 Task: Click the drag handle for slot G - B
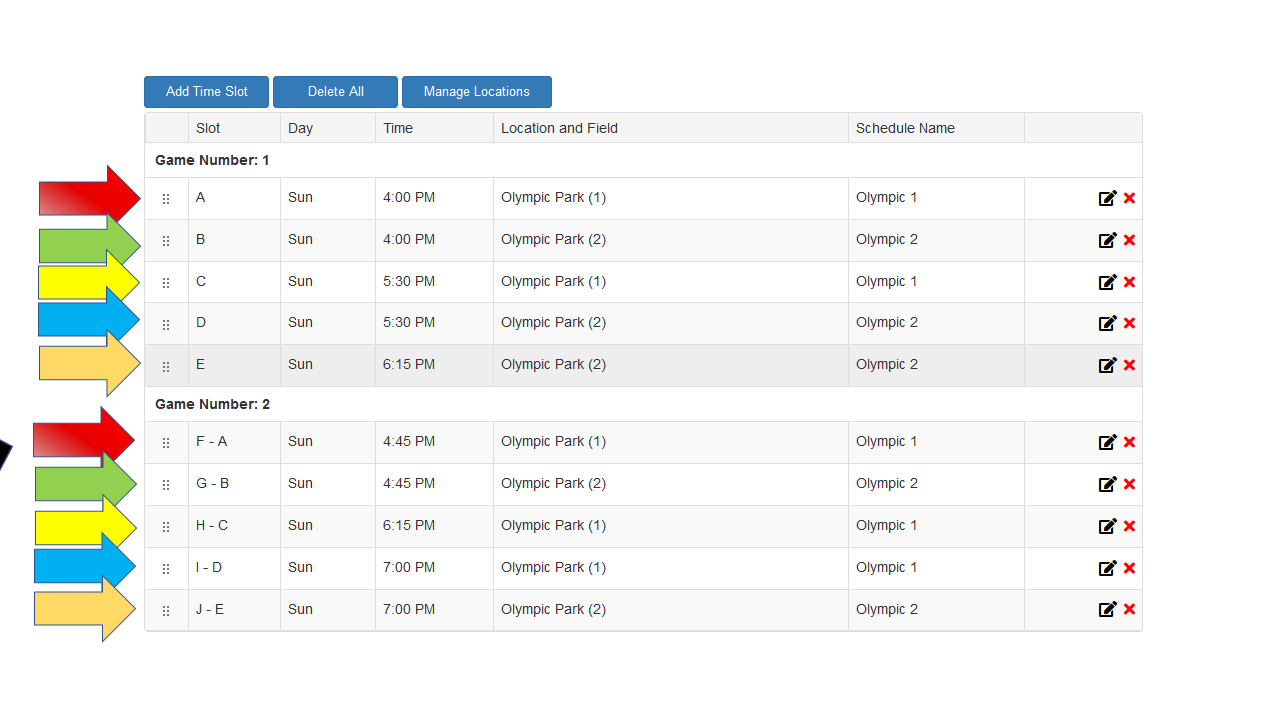click(x=166, y=485)
